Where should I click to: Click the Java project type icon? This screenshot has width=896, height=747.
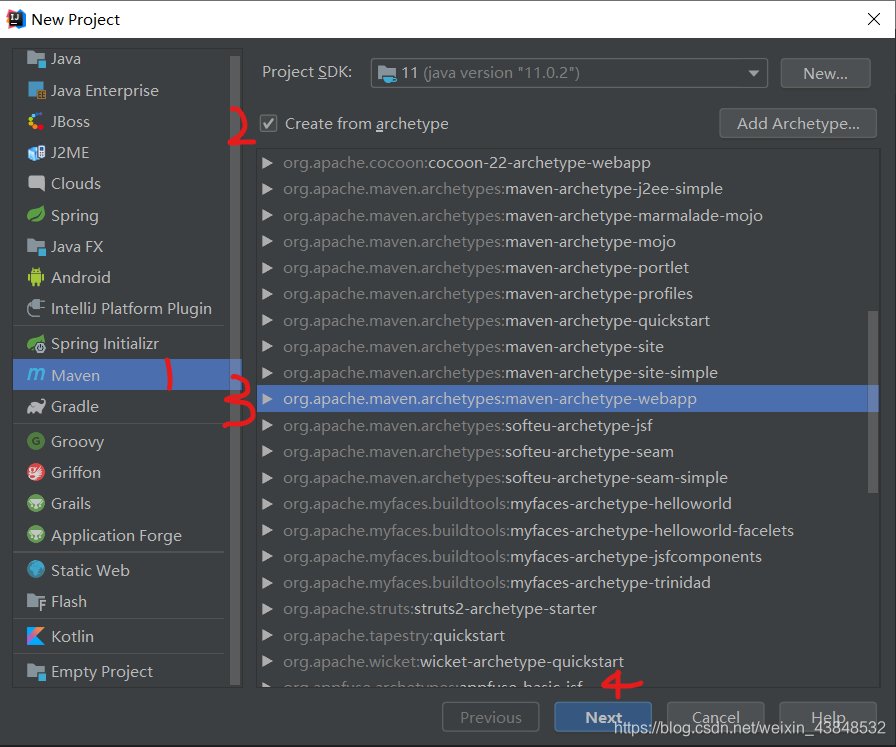36,59
